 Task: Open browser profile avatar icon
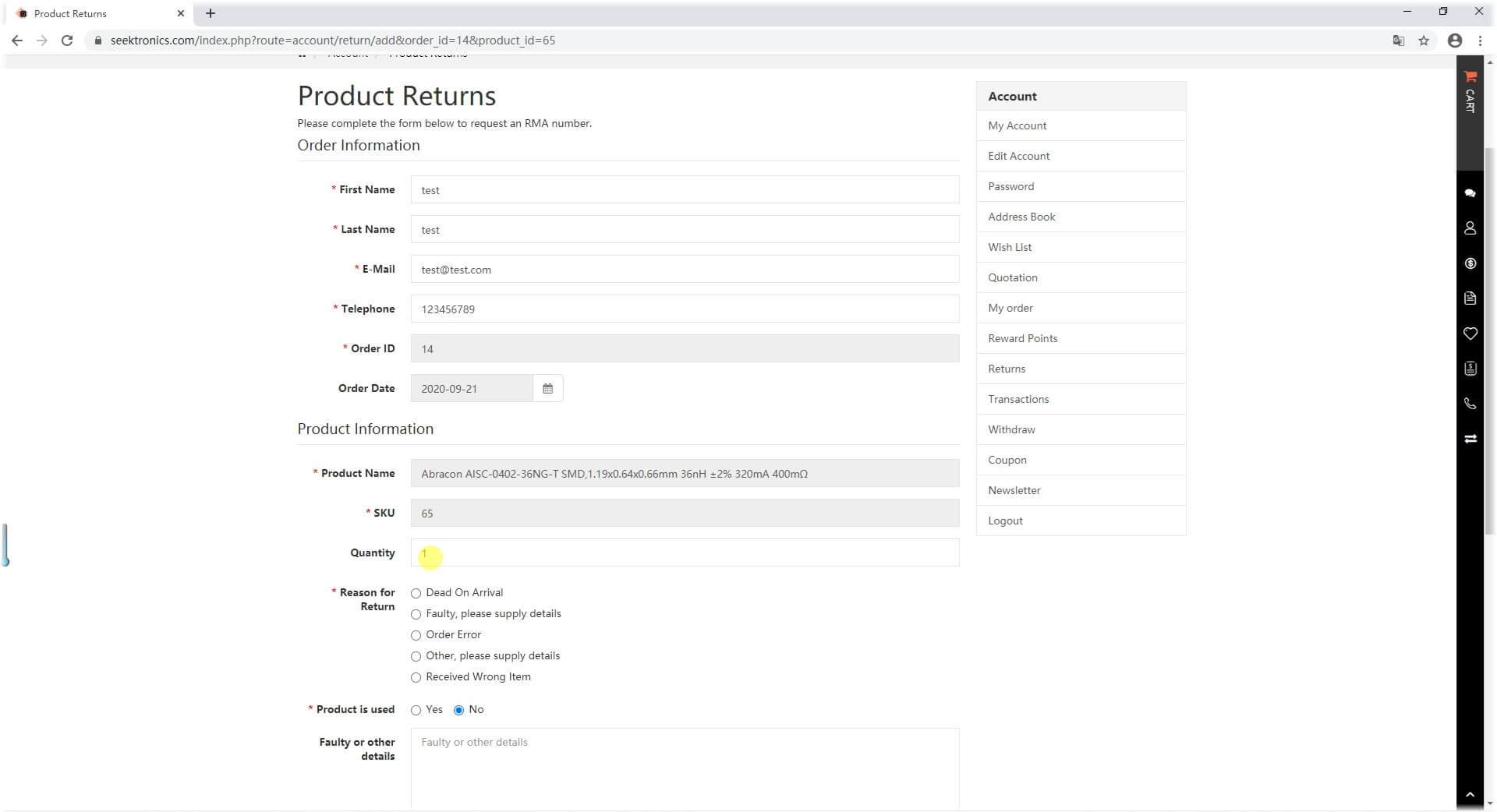point(1455,41)
